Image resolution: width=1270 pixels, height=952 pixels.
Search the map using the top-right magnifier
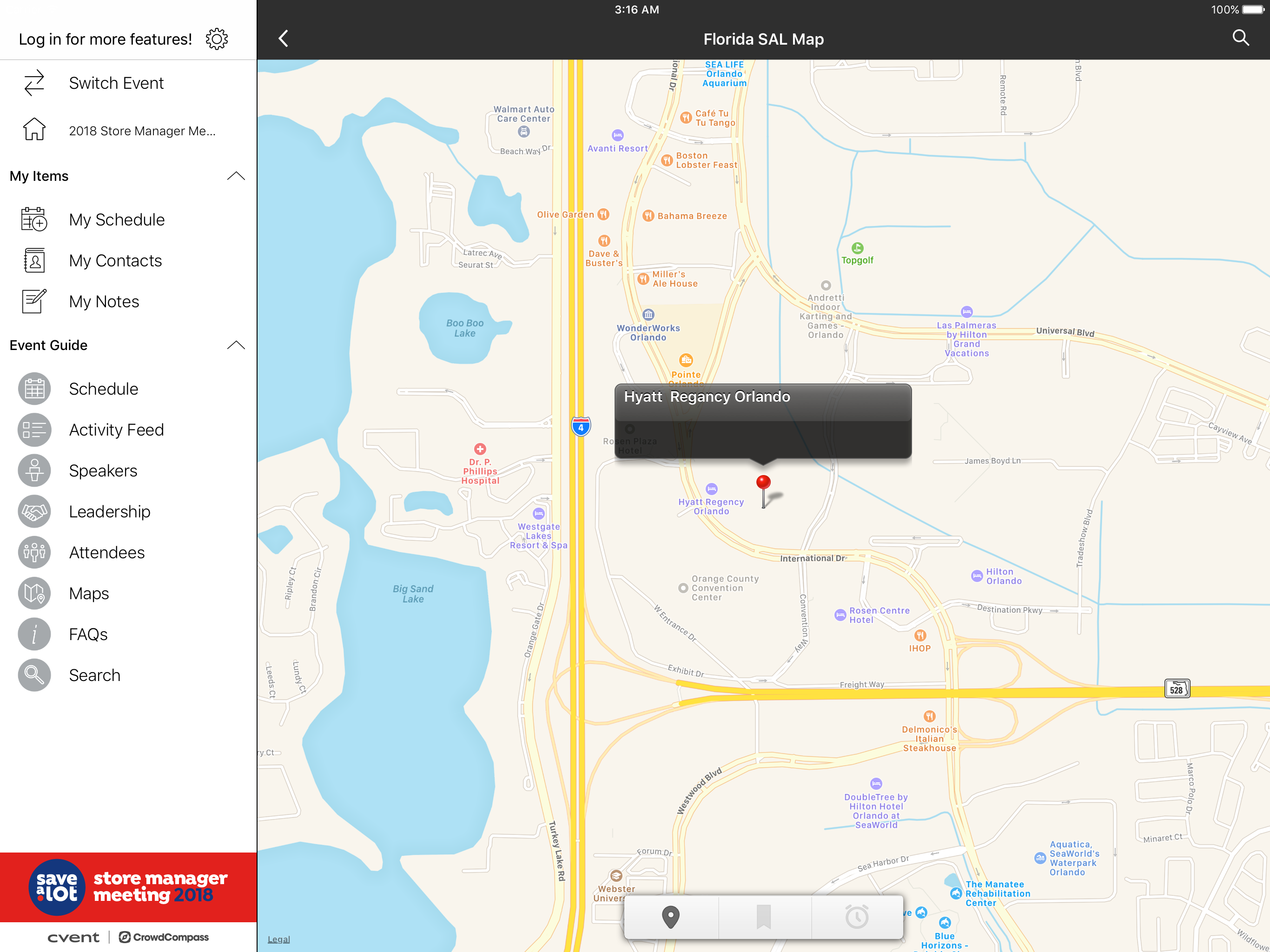1241,38
